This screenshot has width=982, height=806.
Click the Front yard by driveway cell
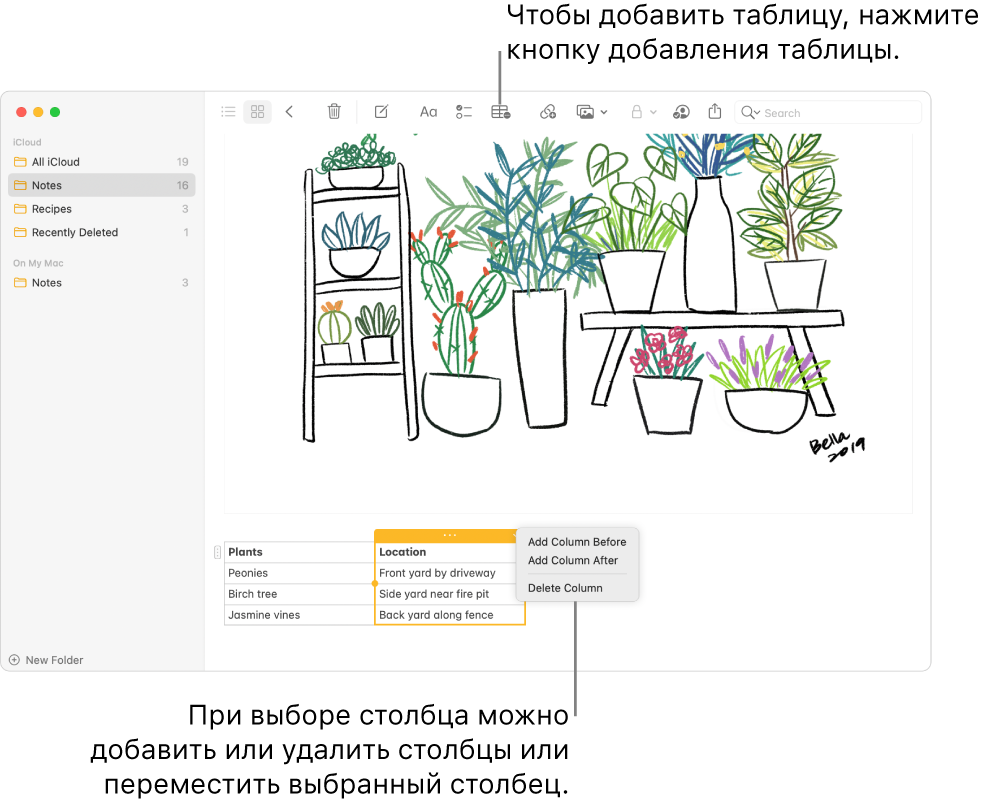tap(450, 573)
